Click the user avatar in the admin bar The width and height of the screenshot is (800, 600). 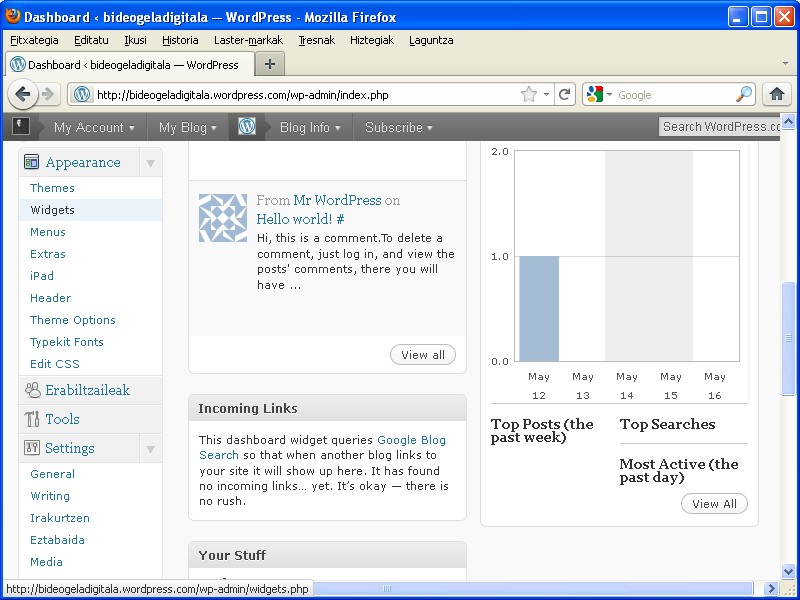pyautogui.click(x=21, y=127)
